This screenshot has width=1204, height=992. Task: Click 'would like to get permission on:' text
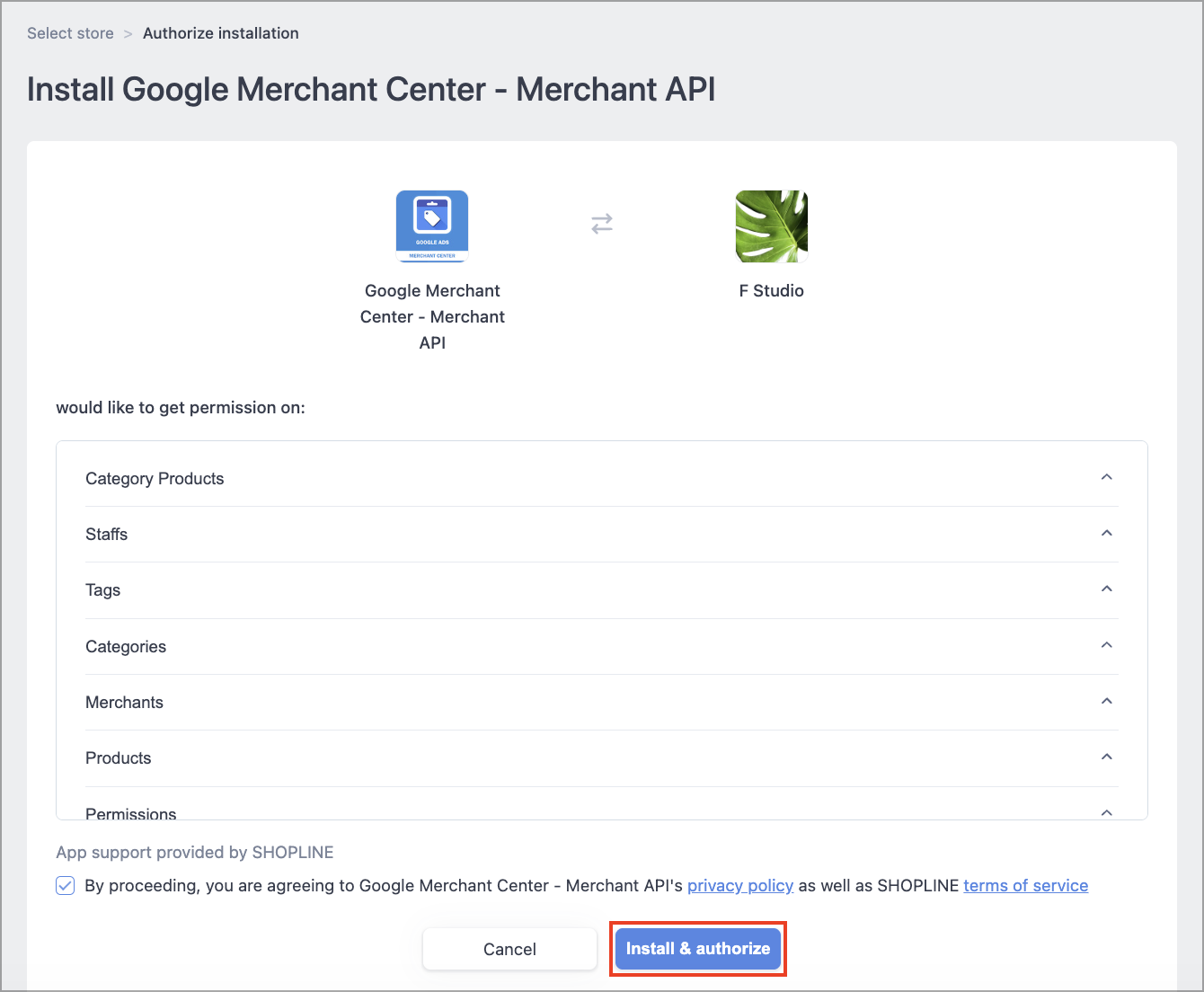pos(181,407)
